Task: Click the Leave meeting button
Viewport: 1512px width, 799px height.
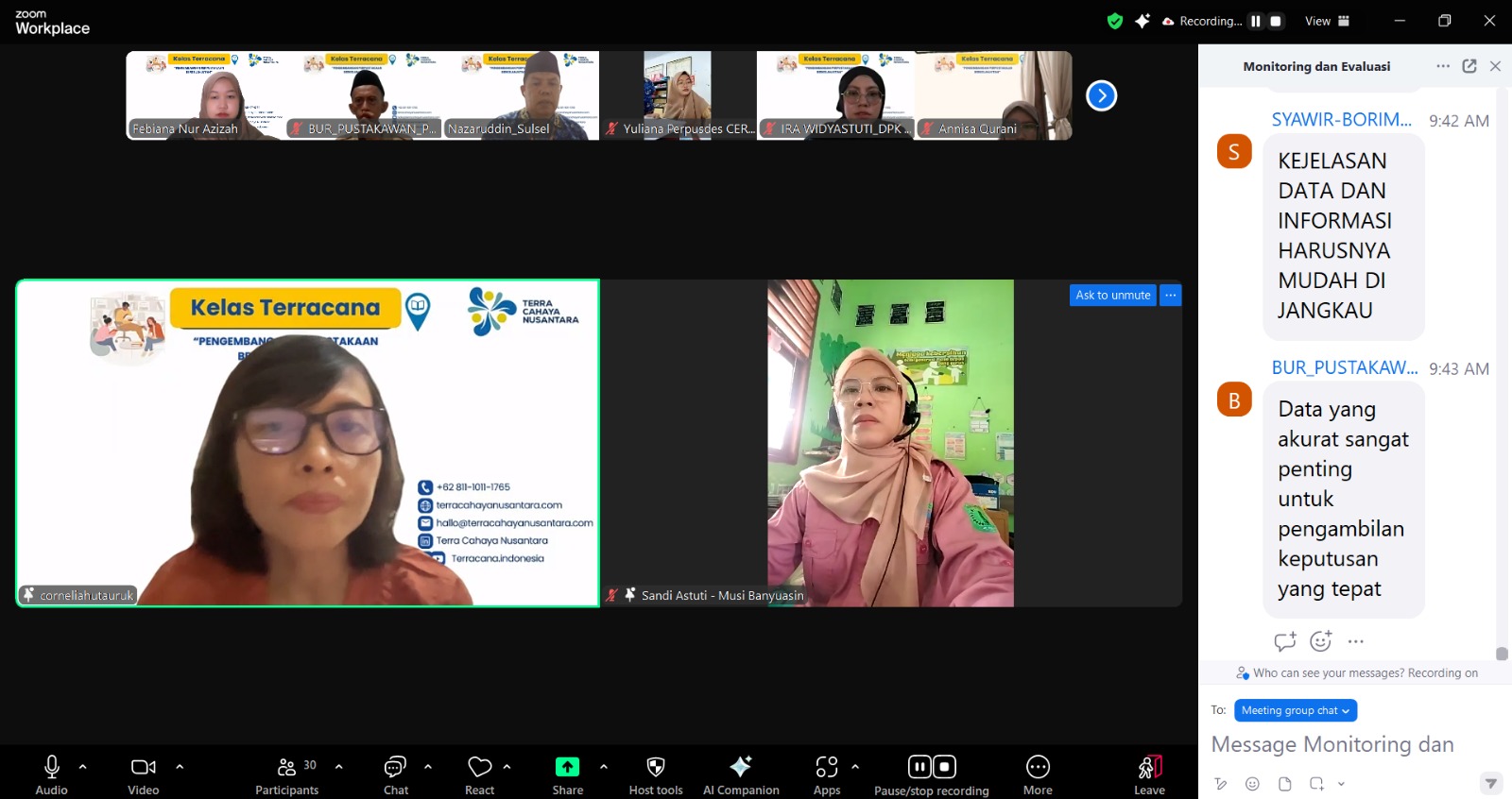Action: tap(1149, 775)
